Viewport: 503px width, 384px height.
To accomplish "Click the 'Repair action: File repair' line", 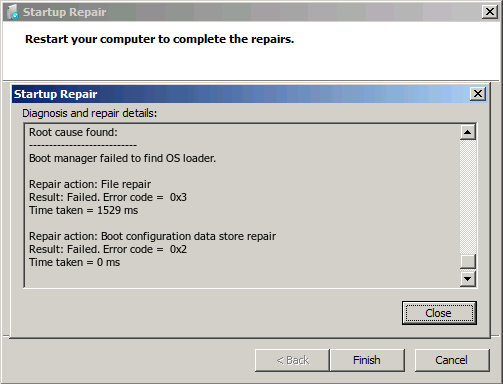I will pyautogui.click(x=90, y=184).
